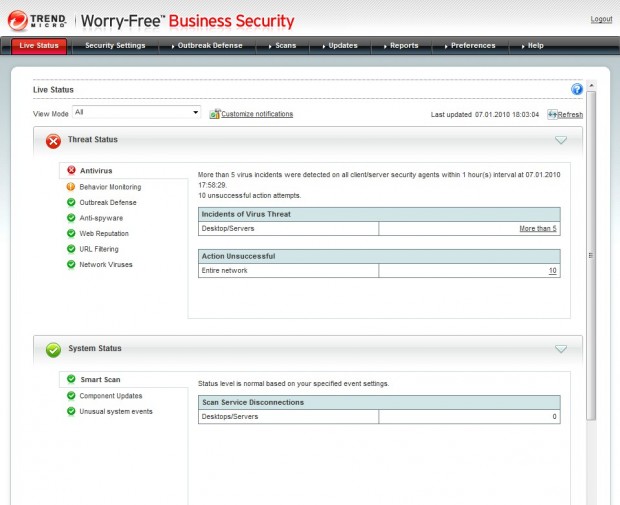The image size is (620, 505).
Task: Select Behavior Monitoring in the threat list
Action: click(110, 187)
